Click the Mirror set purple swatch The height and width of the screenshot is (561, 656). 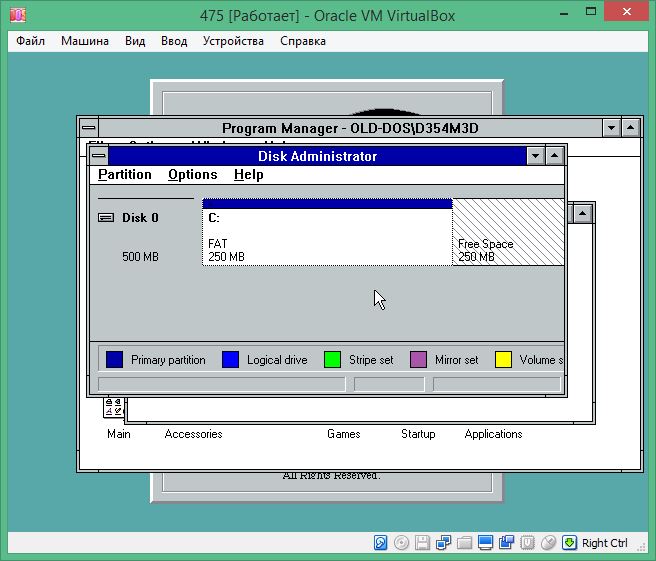[418, 360]
